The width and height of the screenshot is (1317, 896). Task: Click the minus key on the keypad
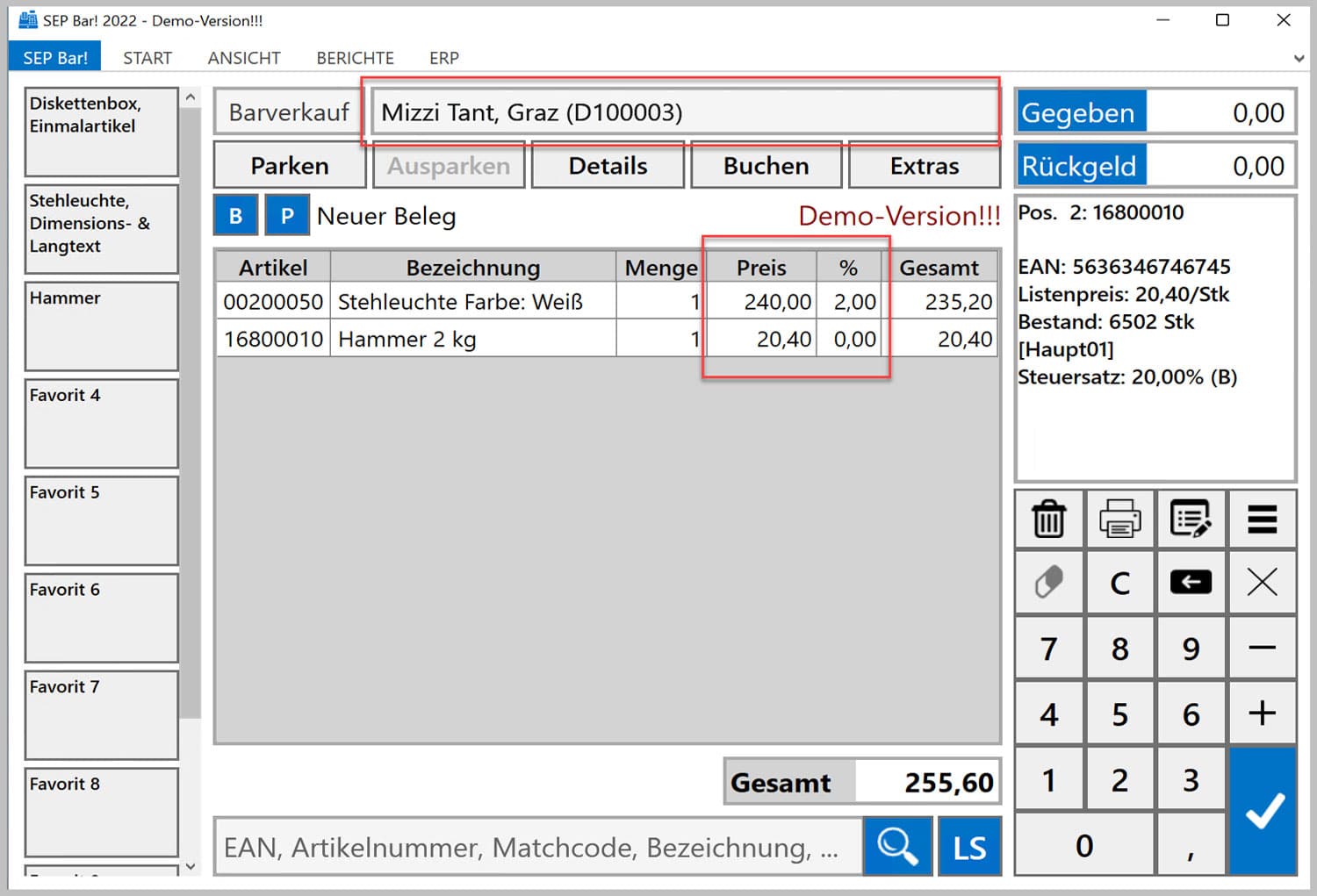tap(1263, 648)
